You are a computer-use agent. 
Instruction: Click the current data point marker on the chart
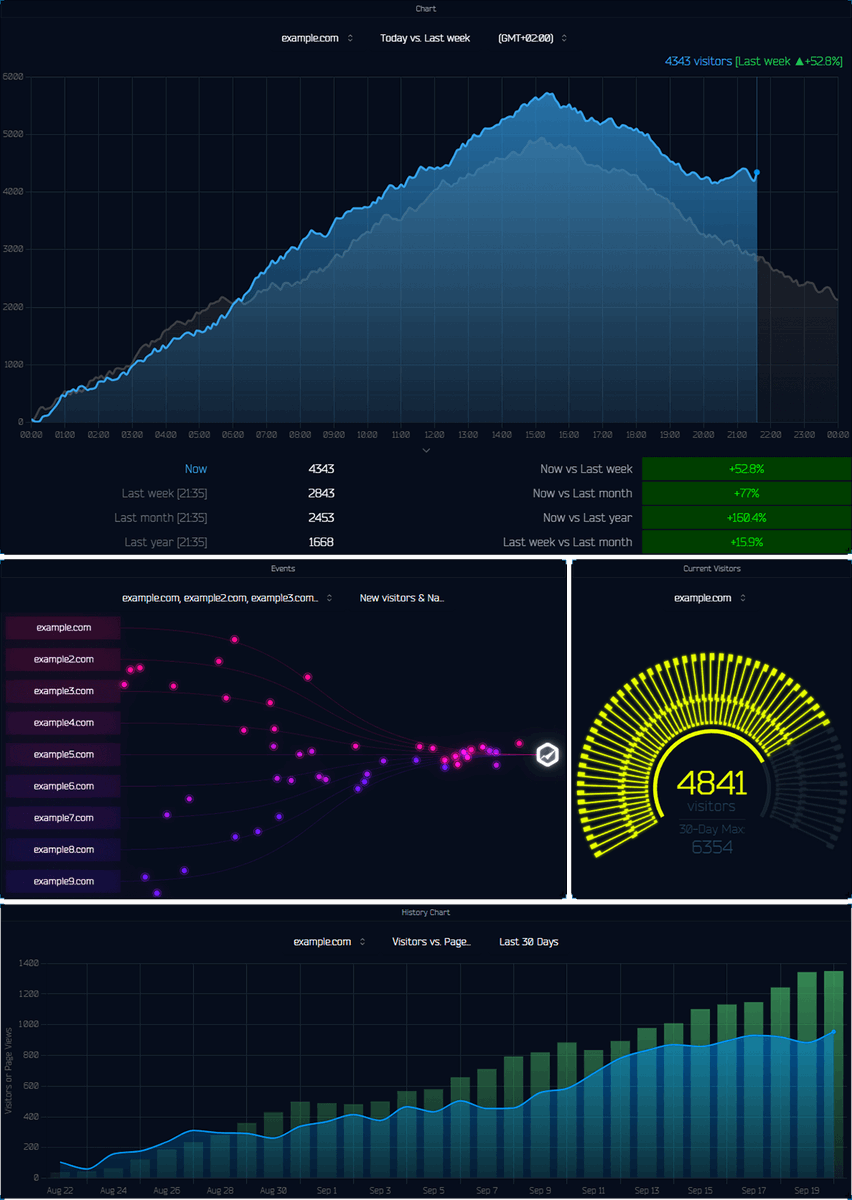(757, 173)
